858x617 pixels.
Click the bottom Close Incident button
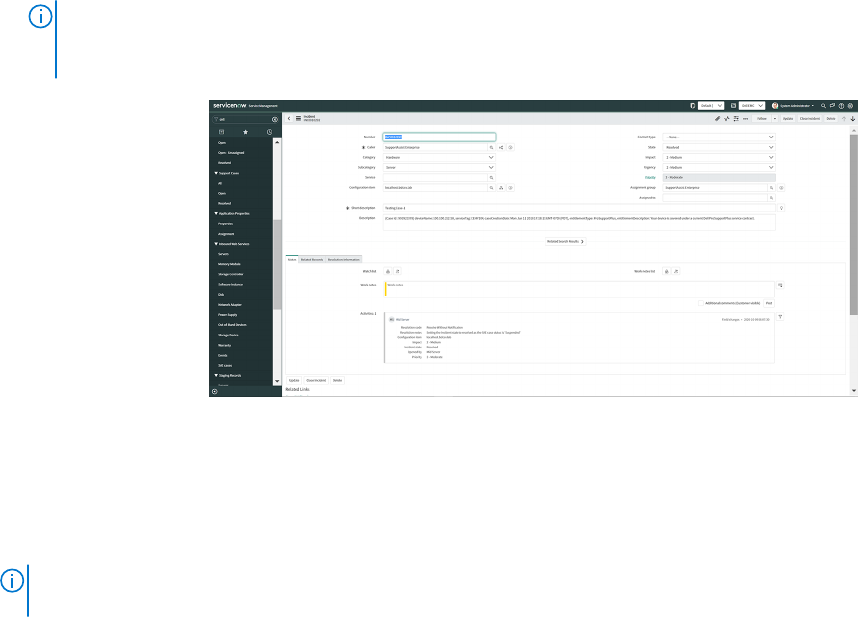point(316,380)
